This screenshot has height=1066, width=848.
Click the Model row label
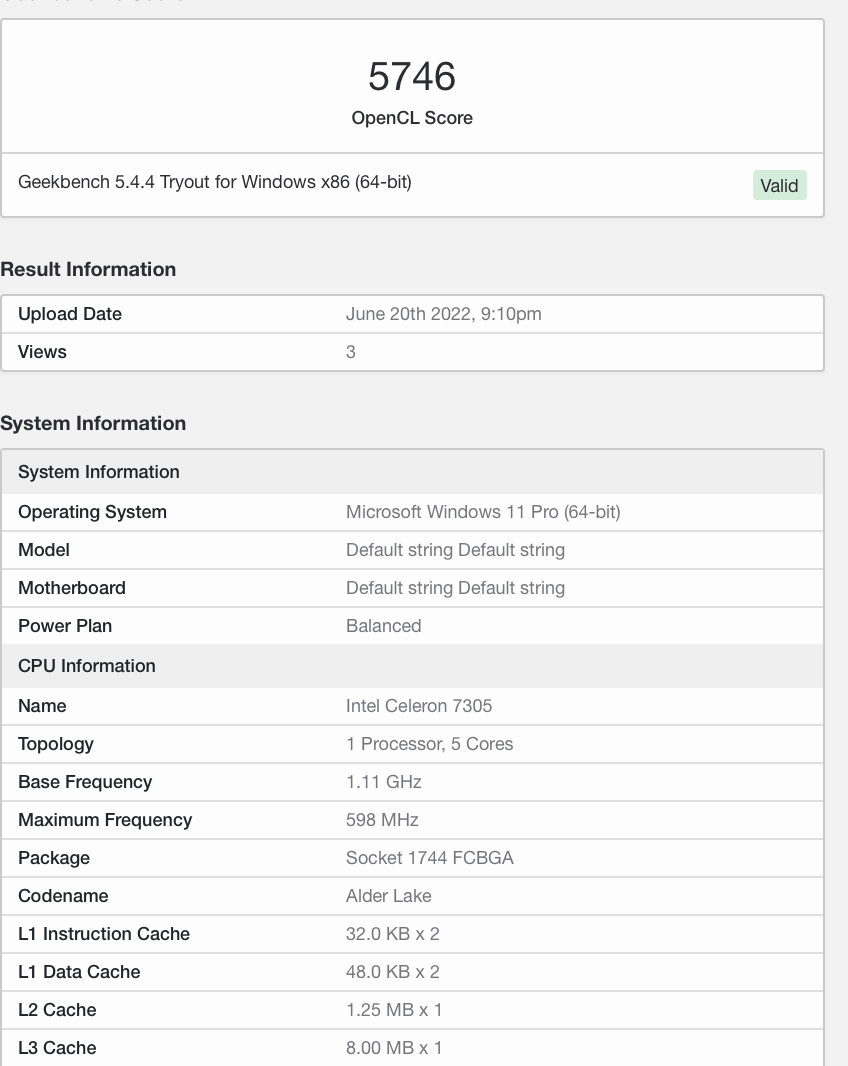click(44, 550)
